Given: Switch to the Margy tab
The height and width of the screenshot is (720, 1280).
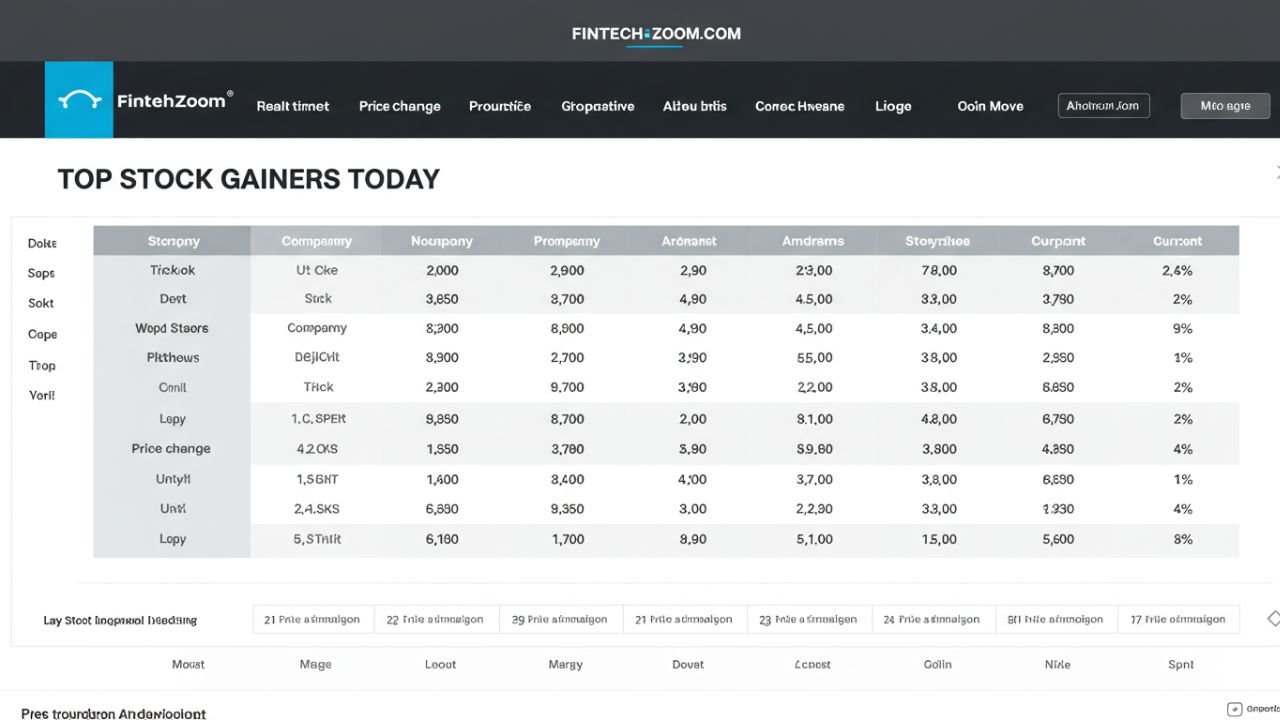Looking at the screenshot, I should pos(565,664).
